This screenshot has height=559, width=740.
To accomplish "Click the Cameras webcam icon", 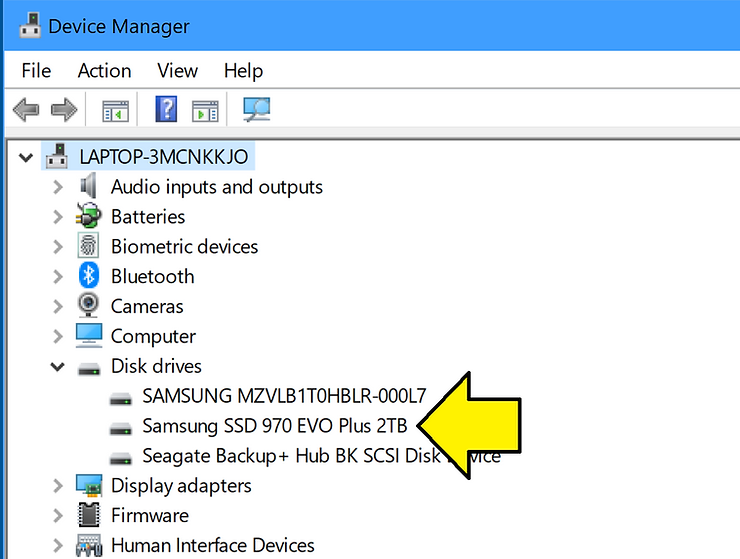I will pos(88,305).
